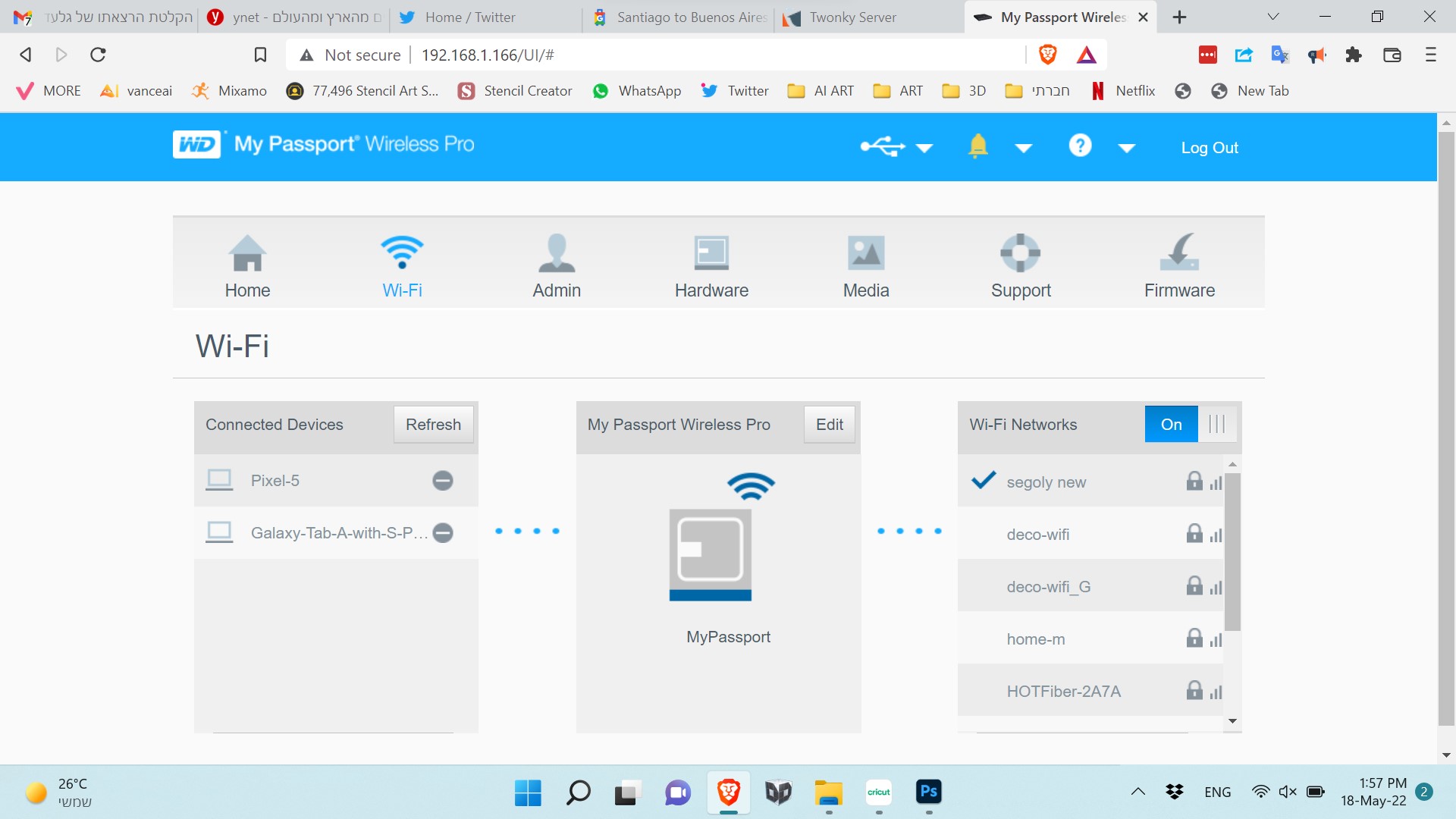Open the WhatsApp bookmark
Image resolution: width=1456 pixels, height=819 pixels.
(x=637, y=91)
